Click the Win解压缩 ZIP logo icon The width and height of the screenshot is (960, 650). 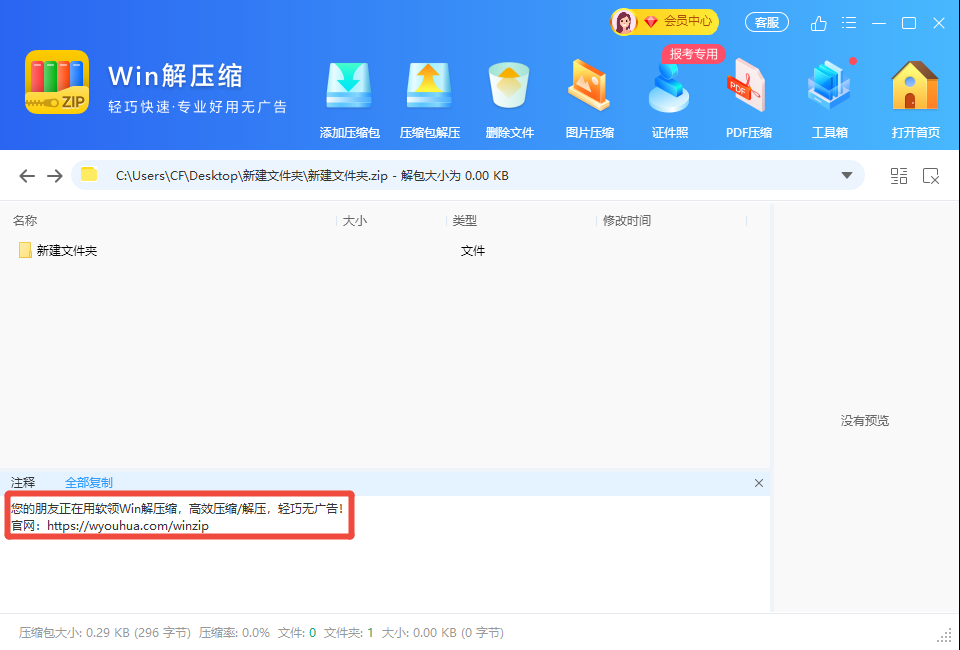(x=57, y=83)
